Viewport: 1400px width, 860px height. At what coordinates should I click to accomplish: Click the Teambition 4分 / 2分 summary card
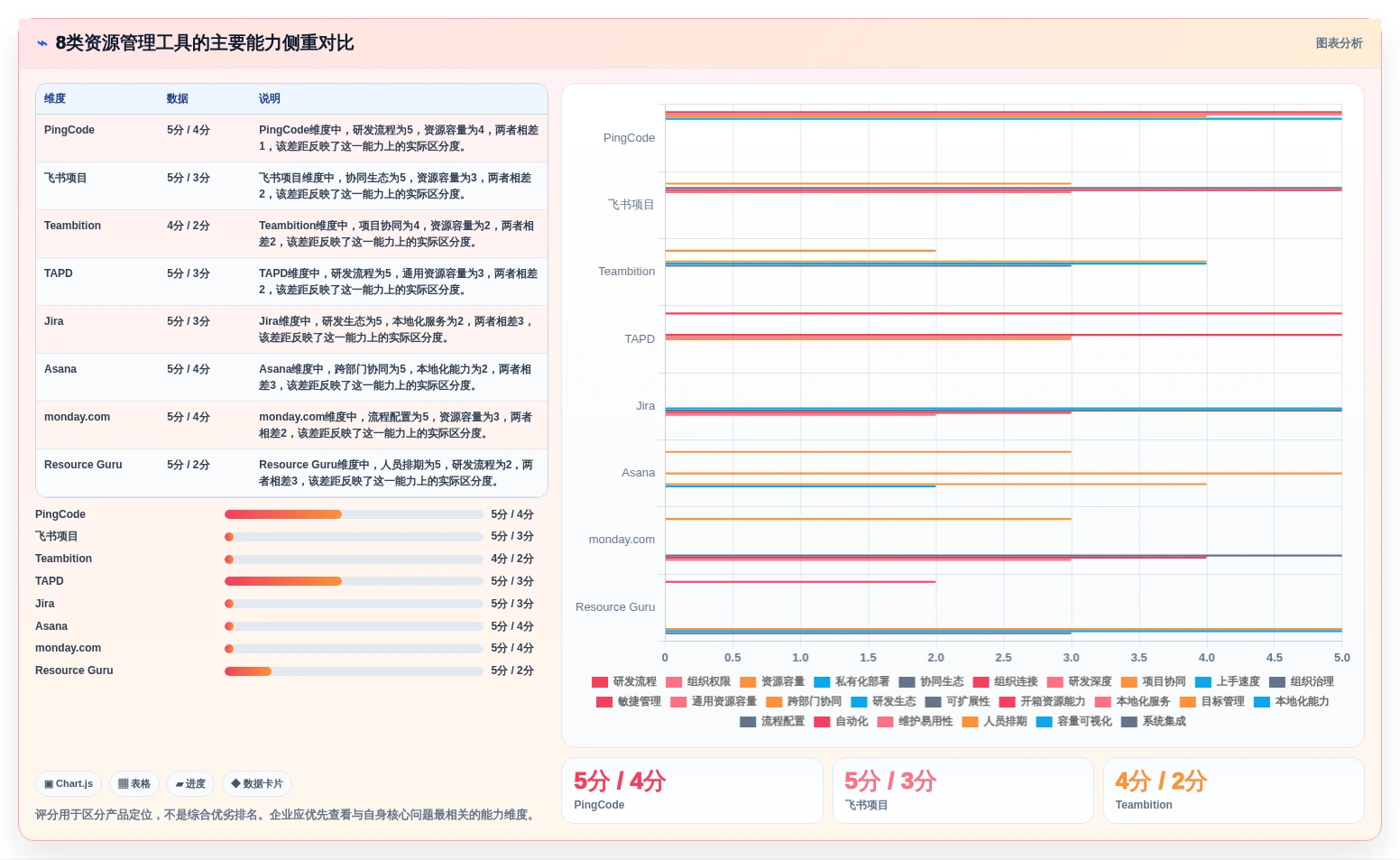1233,791
